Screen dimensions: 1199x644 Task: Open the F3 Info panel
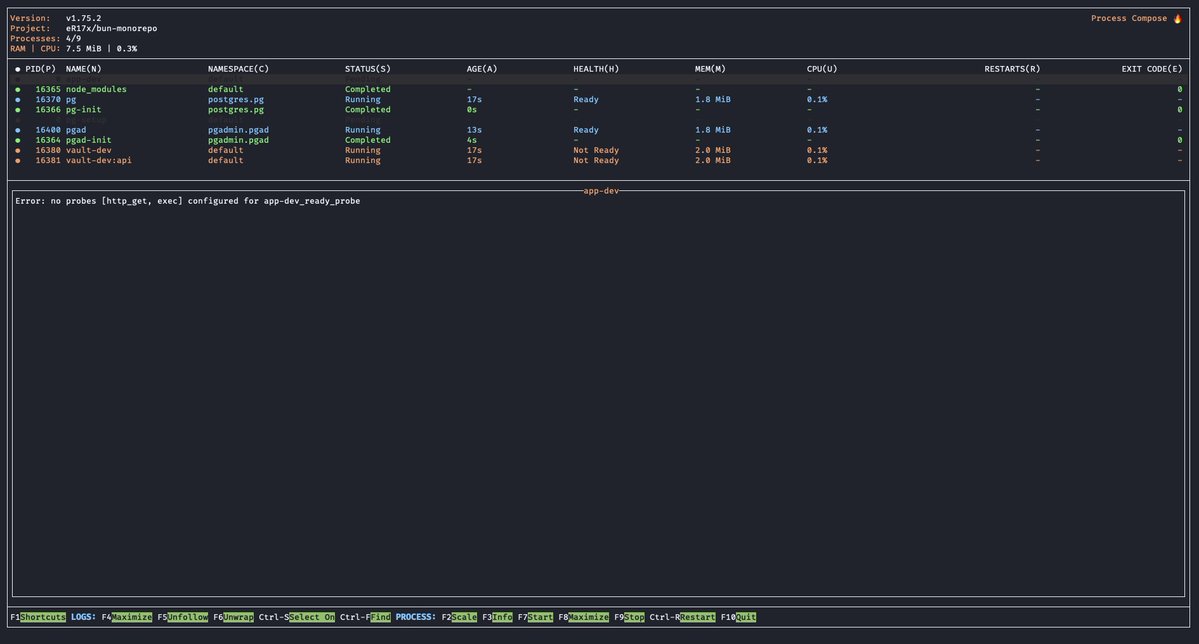pos(499,617)
